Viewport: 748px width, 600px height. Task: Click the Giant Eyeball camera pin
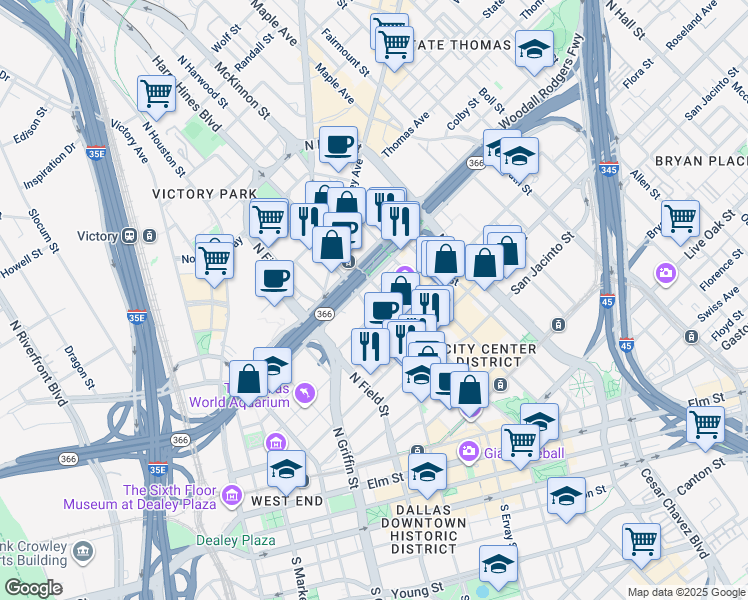pos(467,453)
